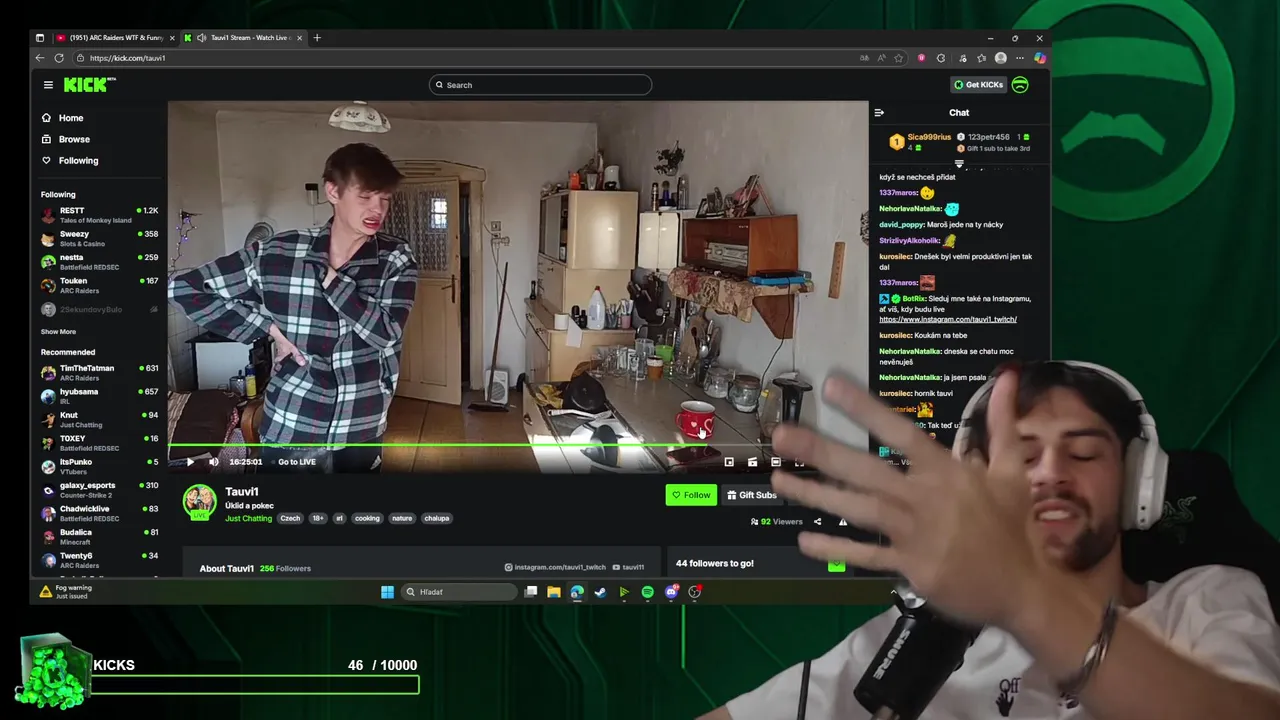Open nestta channel in sidebar

pos(100,262)
